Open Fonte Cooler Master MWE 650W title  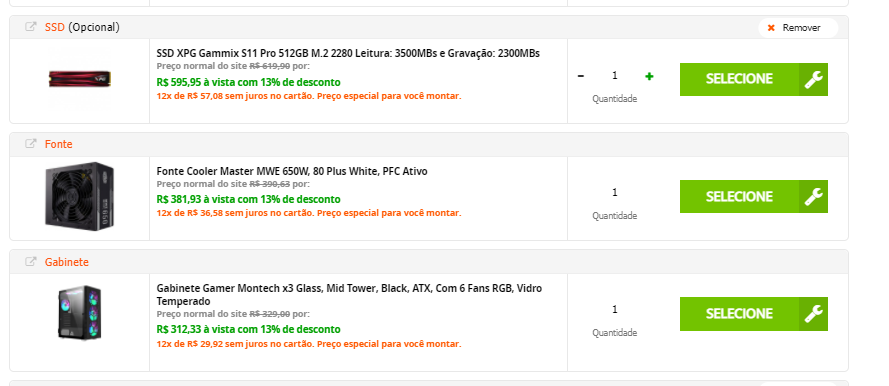(x=292, y=171)
